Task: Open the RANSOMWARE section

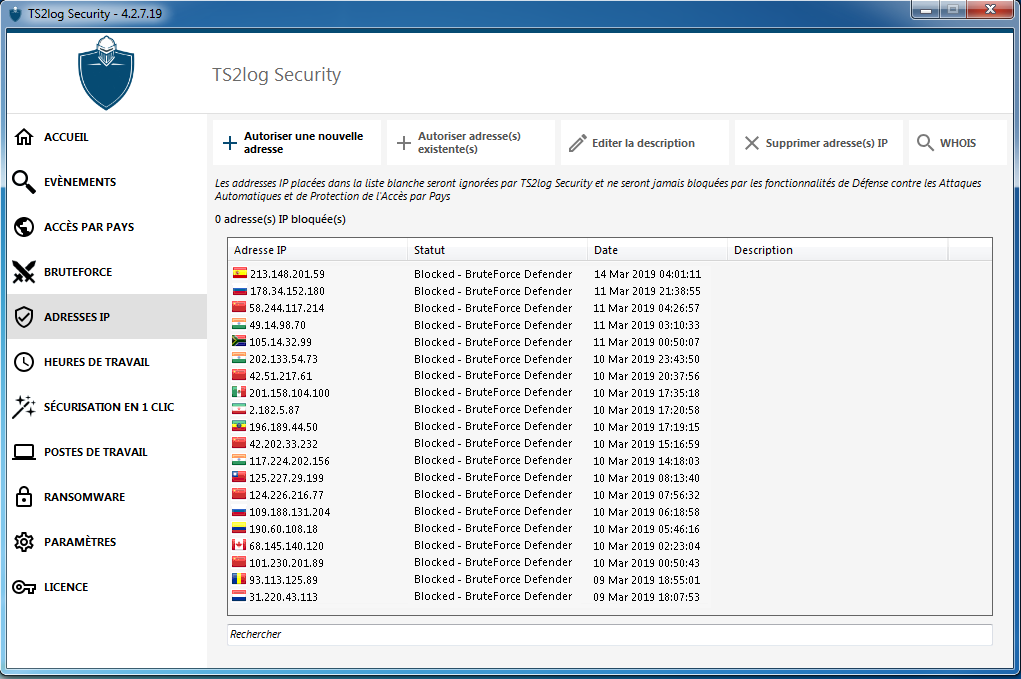Action: (x=107, y=497)
